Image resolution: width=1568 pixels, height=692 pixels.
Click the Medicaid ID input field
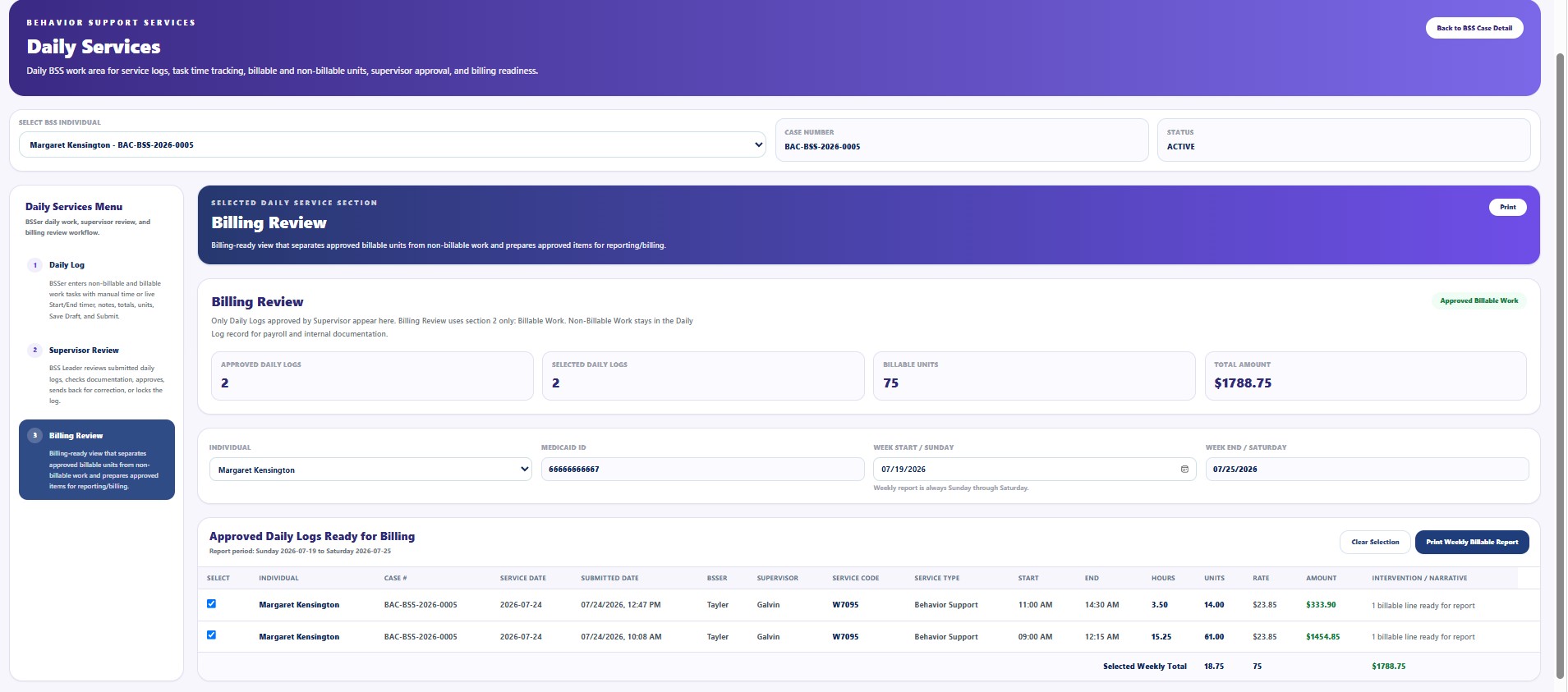(x=702, y=470)
